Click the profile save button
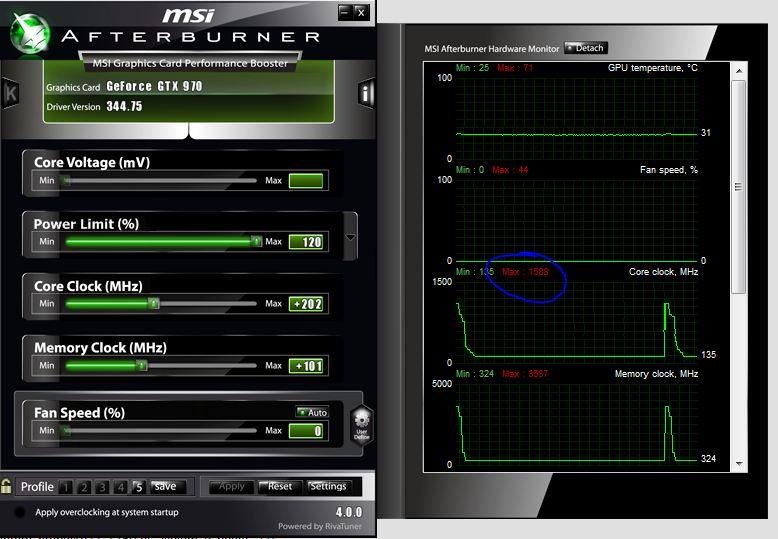This screenshot has width=778, height=539. pyautogui.click(x=168, y=487)
